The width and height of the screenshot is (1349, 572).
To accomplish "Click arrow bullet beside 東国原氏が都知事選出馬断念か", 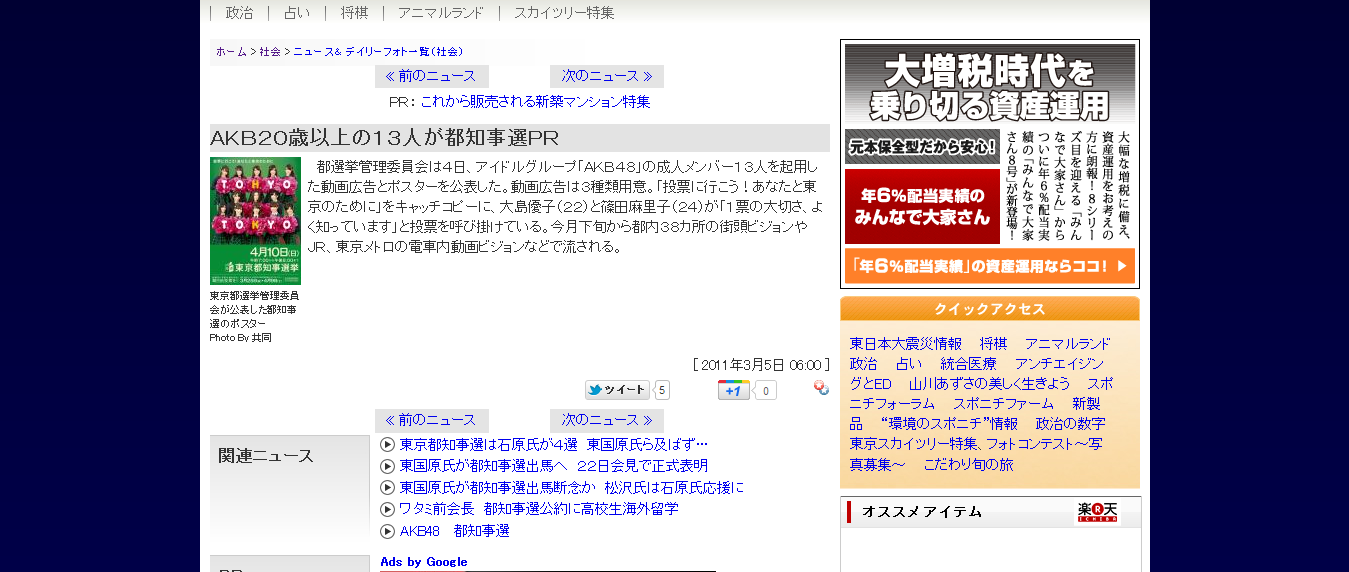I will (387, 488).
